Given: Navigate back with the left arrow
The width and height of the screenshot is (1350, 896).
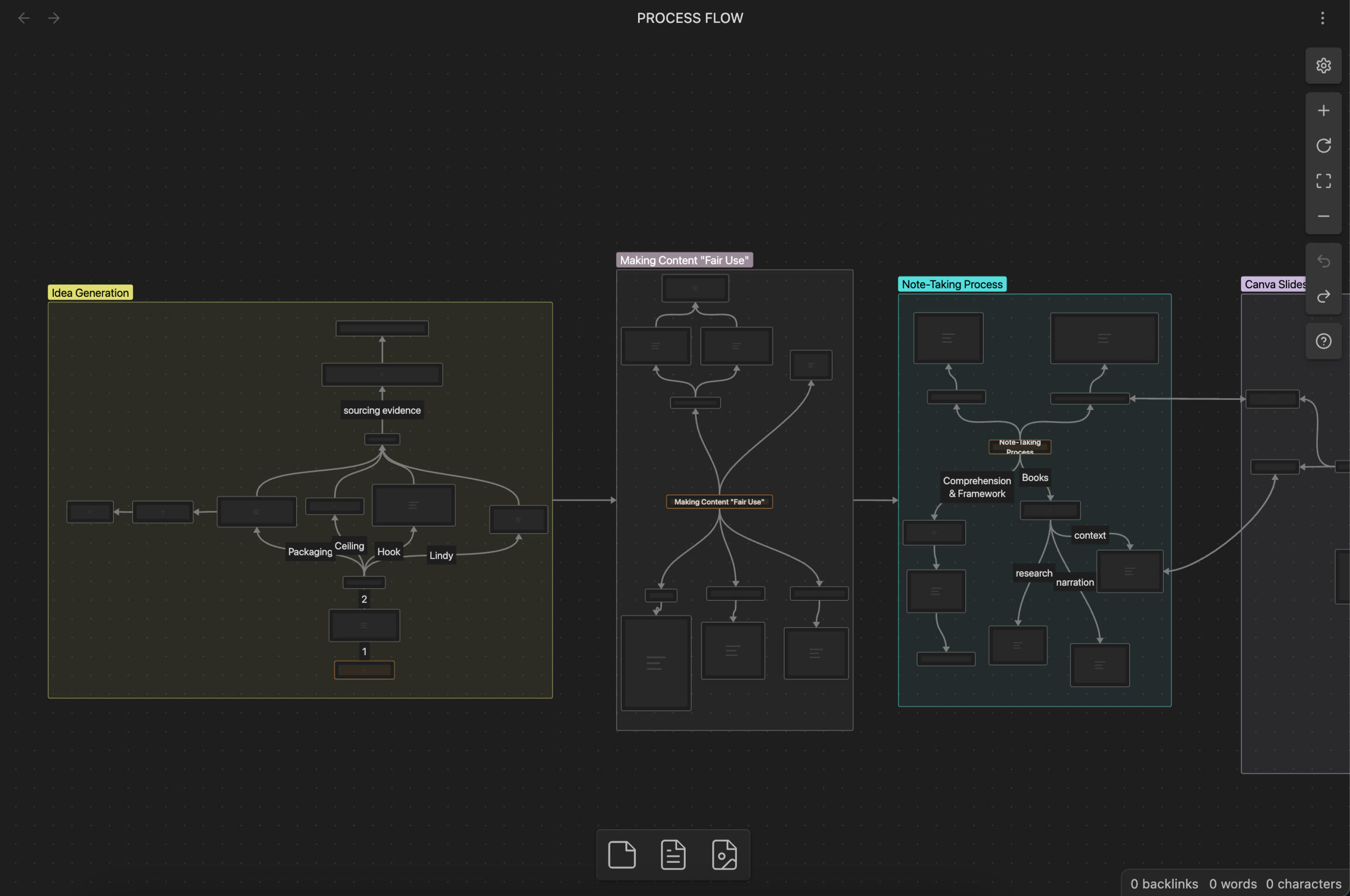Looking at the screenshot, I should (x=24, y=18).
